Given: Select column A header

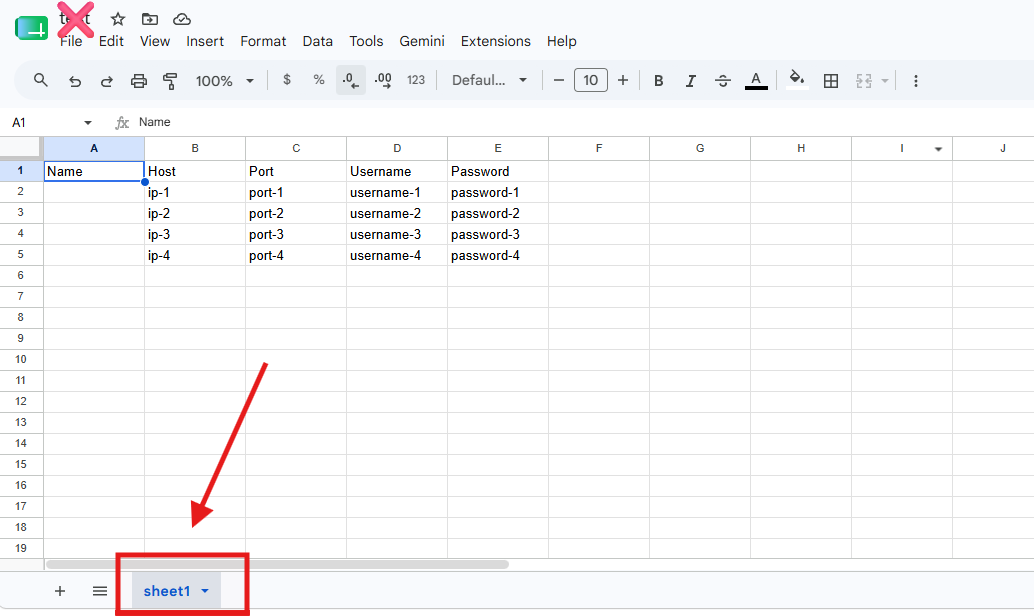Looking at the screenshot, I should point(94,148).
